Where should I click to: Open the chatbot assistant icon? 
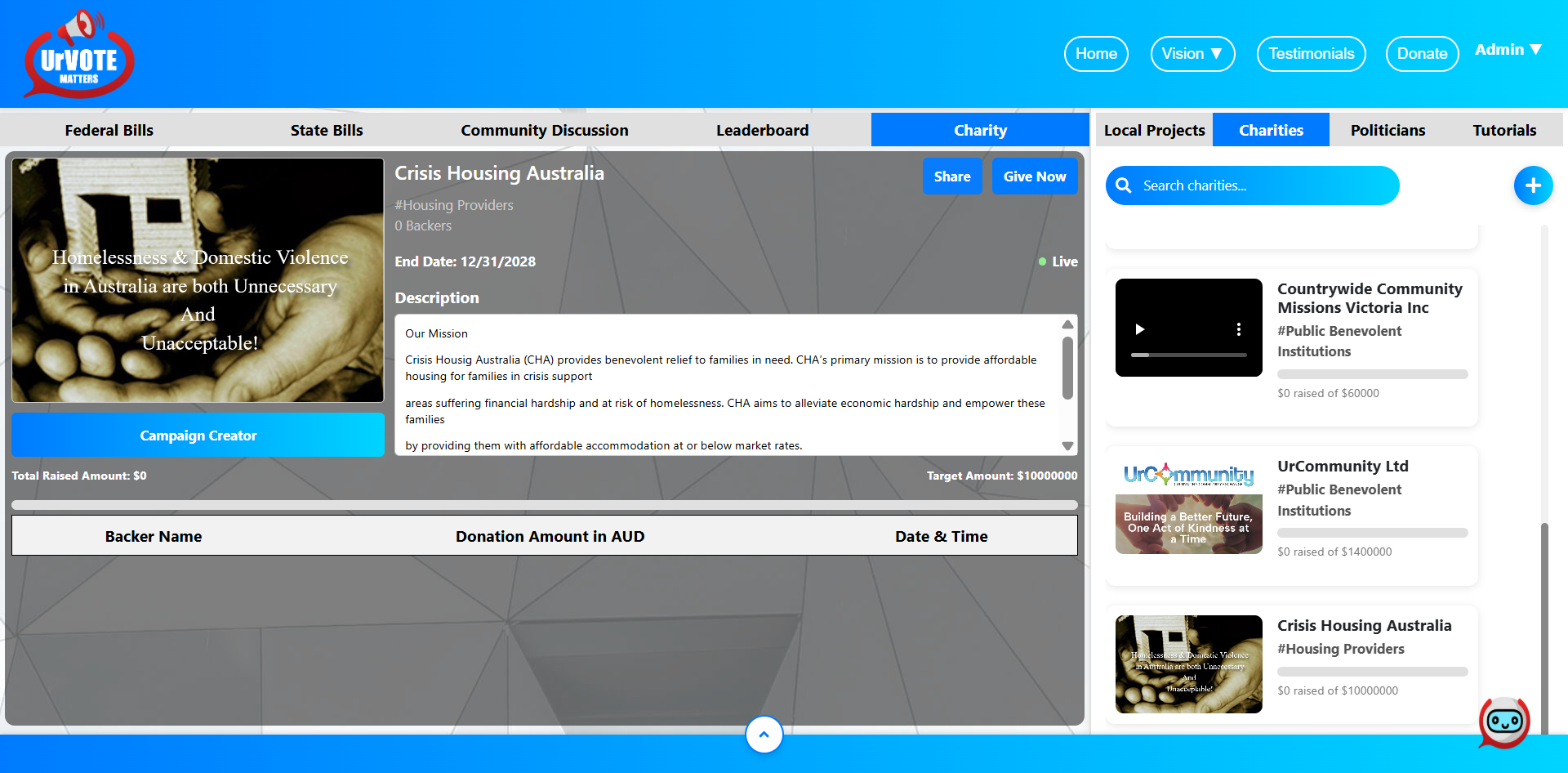click(x=1504, y=722)
